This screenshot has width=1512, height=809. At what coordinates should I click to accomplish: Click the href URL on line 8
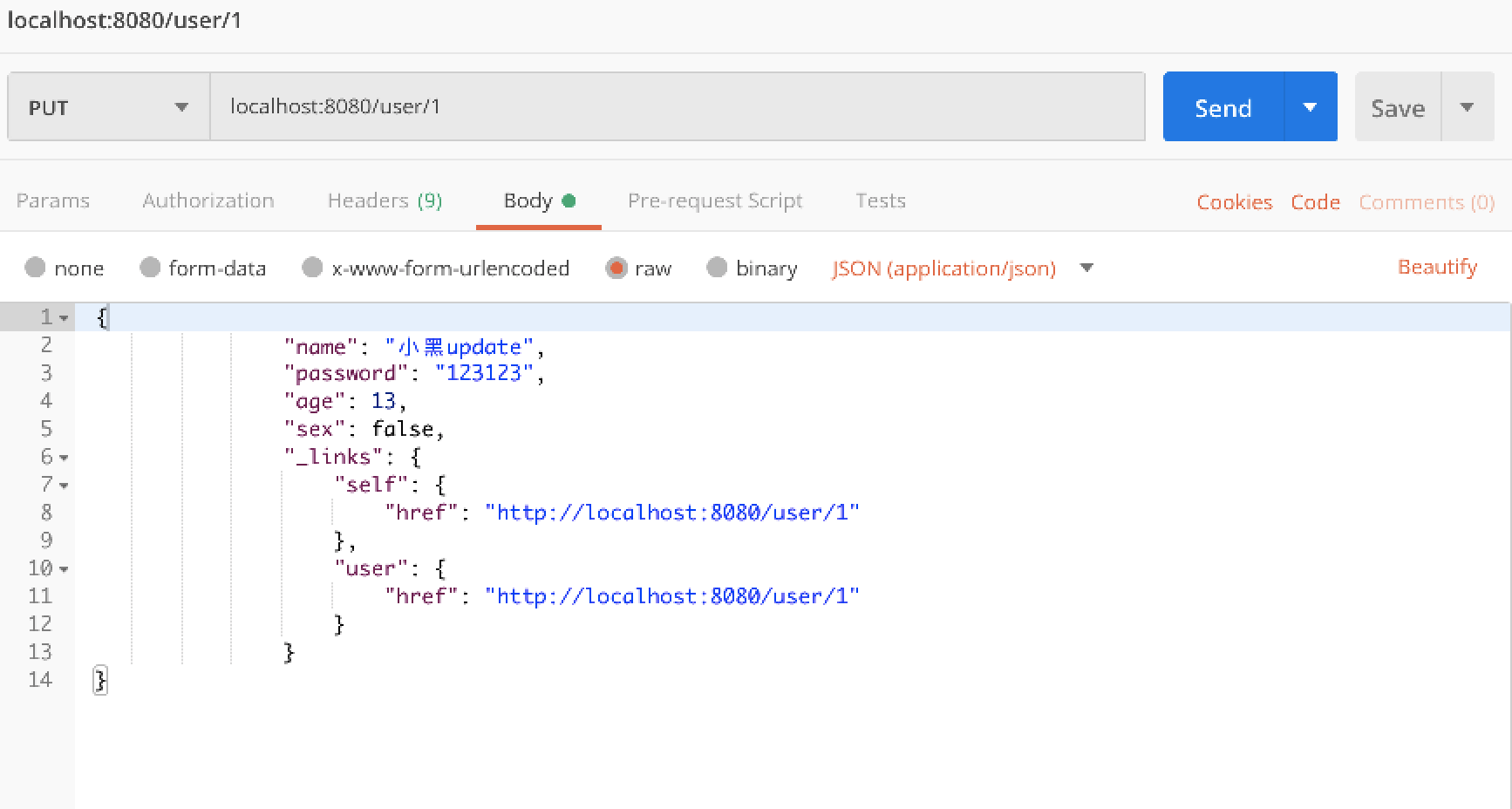[x=672, y=513]
